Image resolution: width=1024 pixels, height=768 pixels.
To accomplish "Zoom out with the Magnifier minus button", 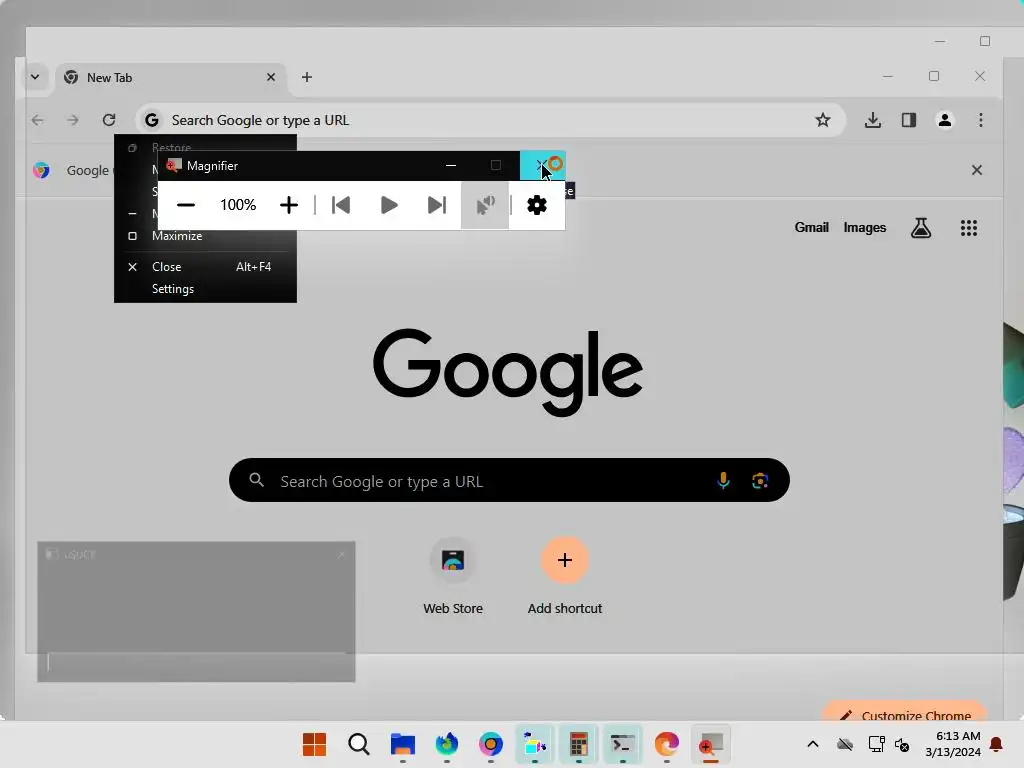I will tap(186, 205).
